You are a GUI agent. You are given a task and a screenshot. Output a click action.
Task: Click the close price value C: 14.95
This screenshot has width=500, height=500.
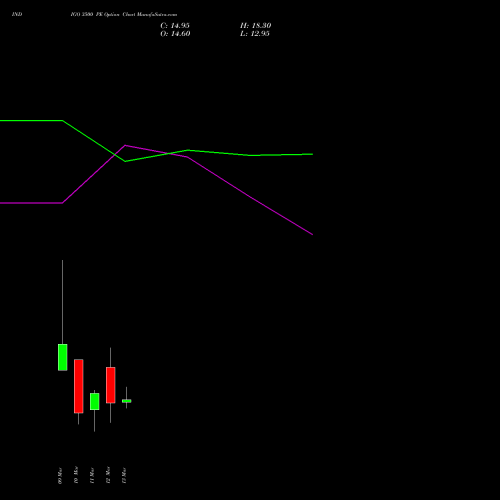175,26
